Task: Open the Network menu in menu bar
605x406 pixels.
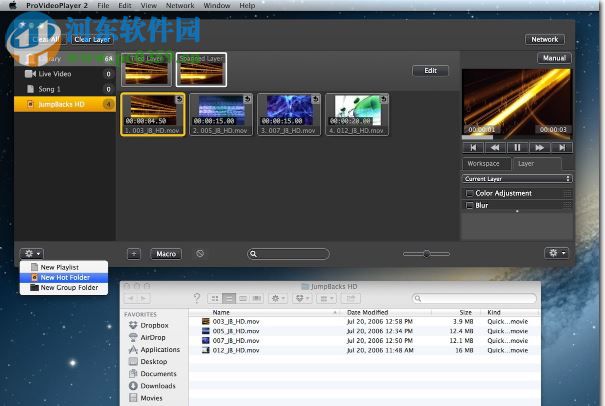Action: pos(180,5)
